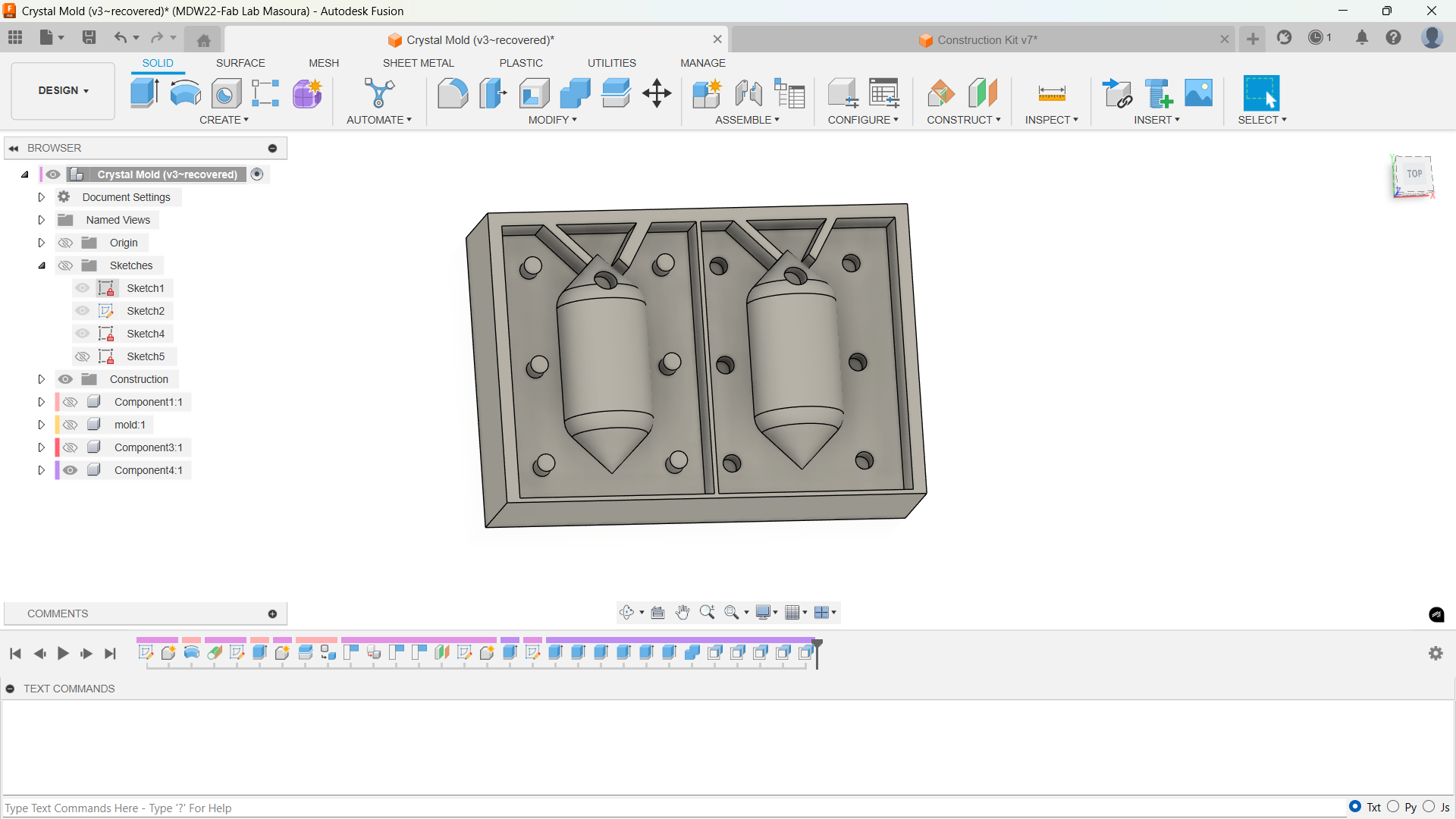Show Component1:1 via eye icon
Image resolution: width=1456 pixels, height=819 pixels.
71,402
